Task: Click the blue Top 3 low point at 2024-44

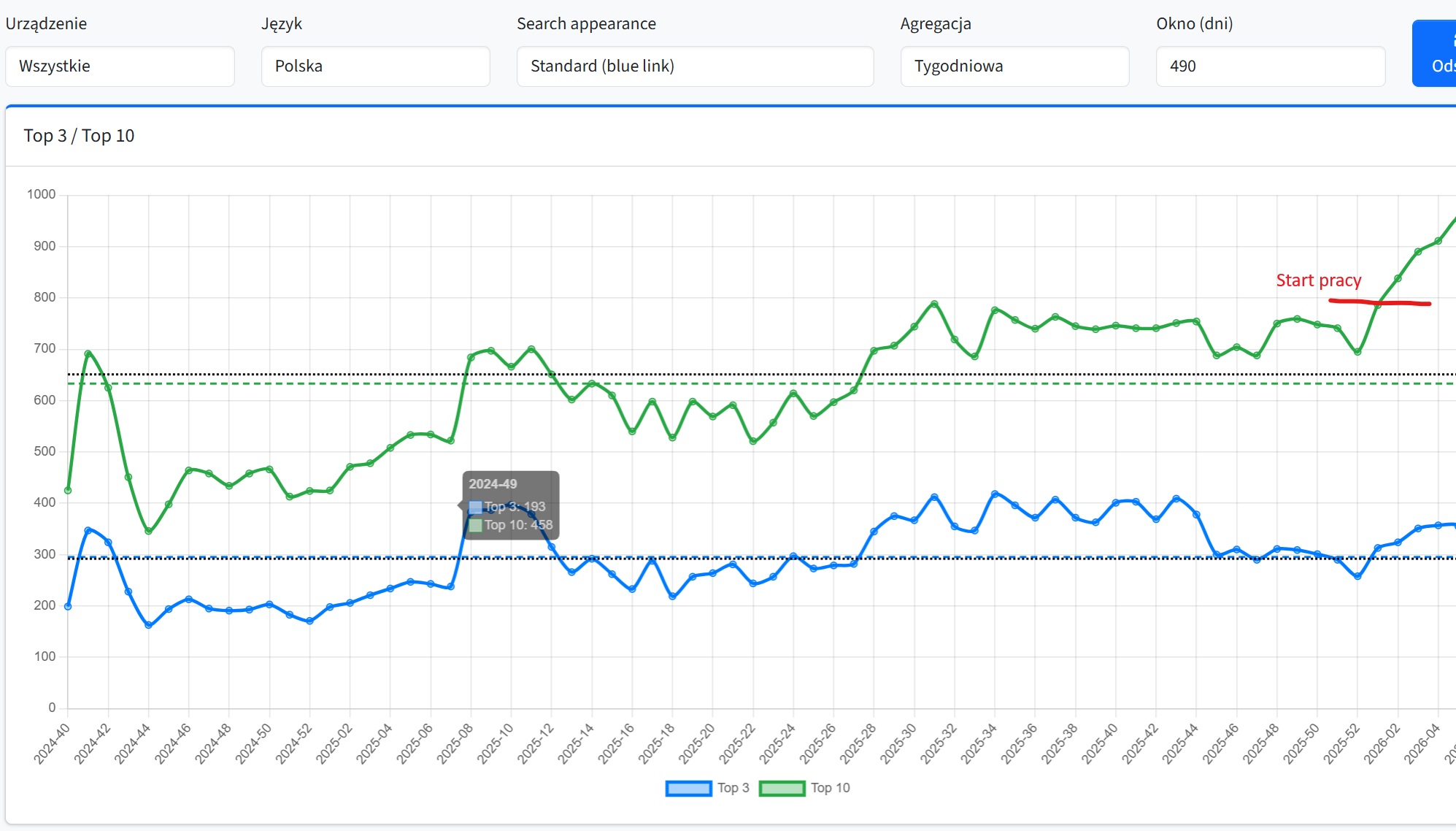Action: pos(149,625)
